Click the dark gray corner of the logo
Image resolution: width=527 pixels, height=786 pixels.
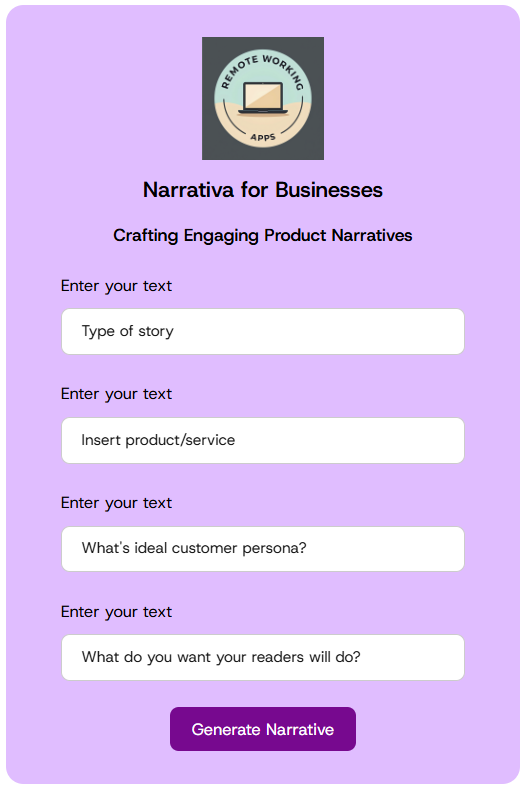pos(211,46)
